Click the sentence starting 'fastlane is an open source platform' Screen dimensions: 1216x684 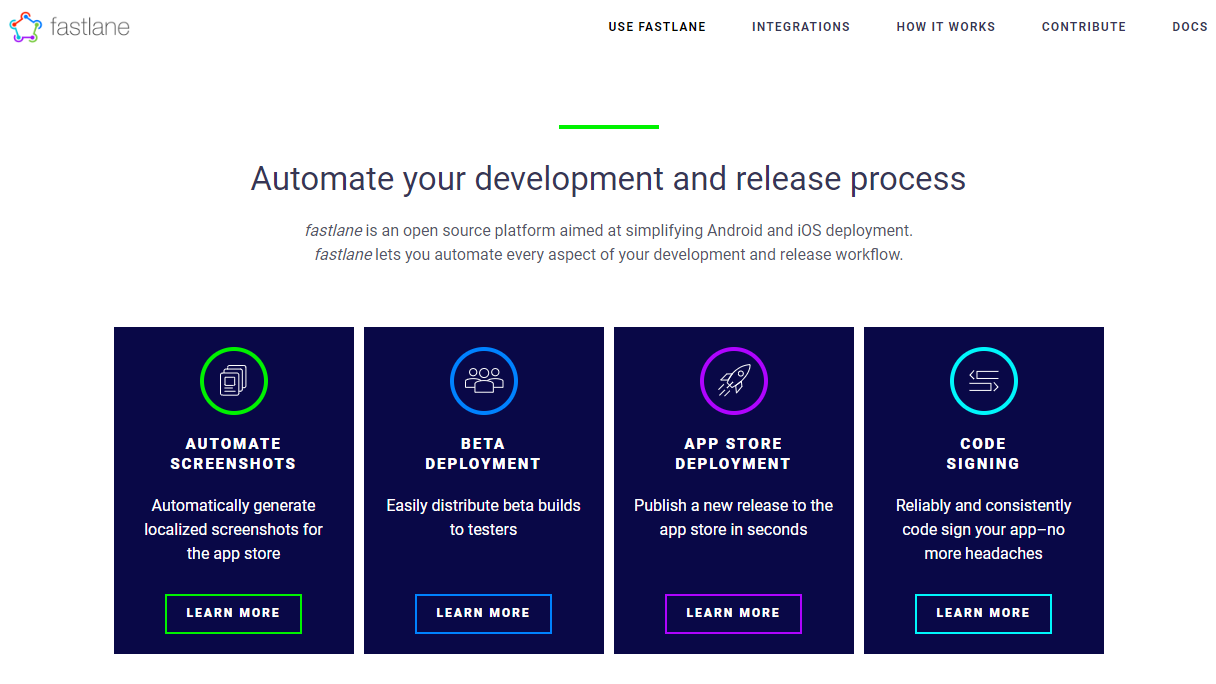(x=608, y=231)
